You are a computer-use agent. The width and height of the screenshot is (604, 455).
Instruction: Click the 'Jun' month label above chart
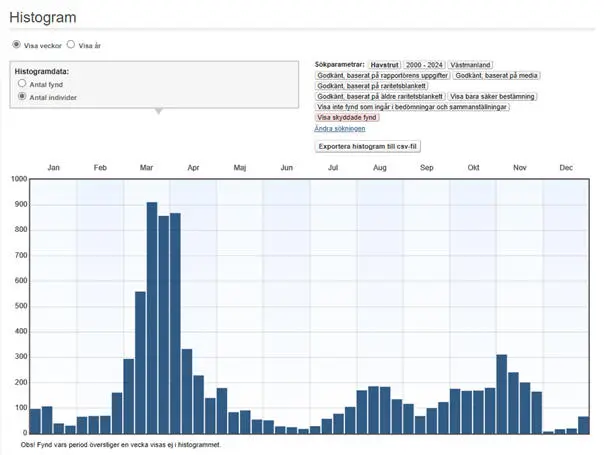tap(286, 168)
